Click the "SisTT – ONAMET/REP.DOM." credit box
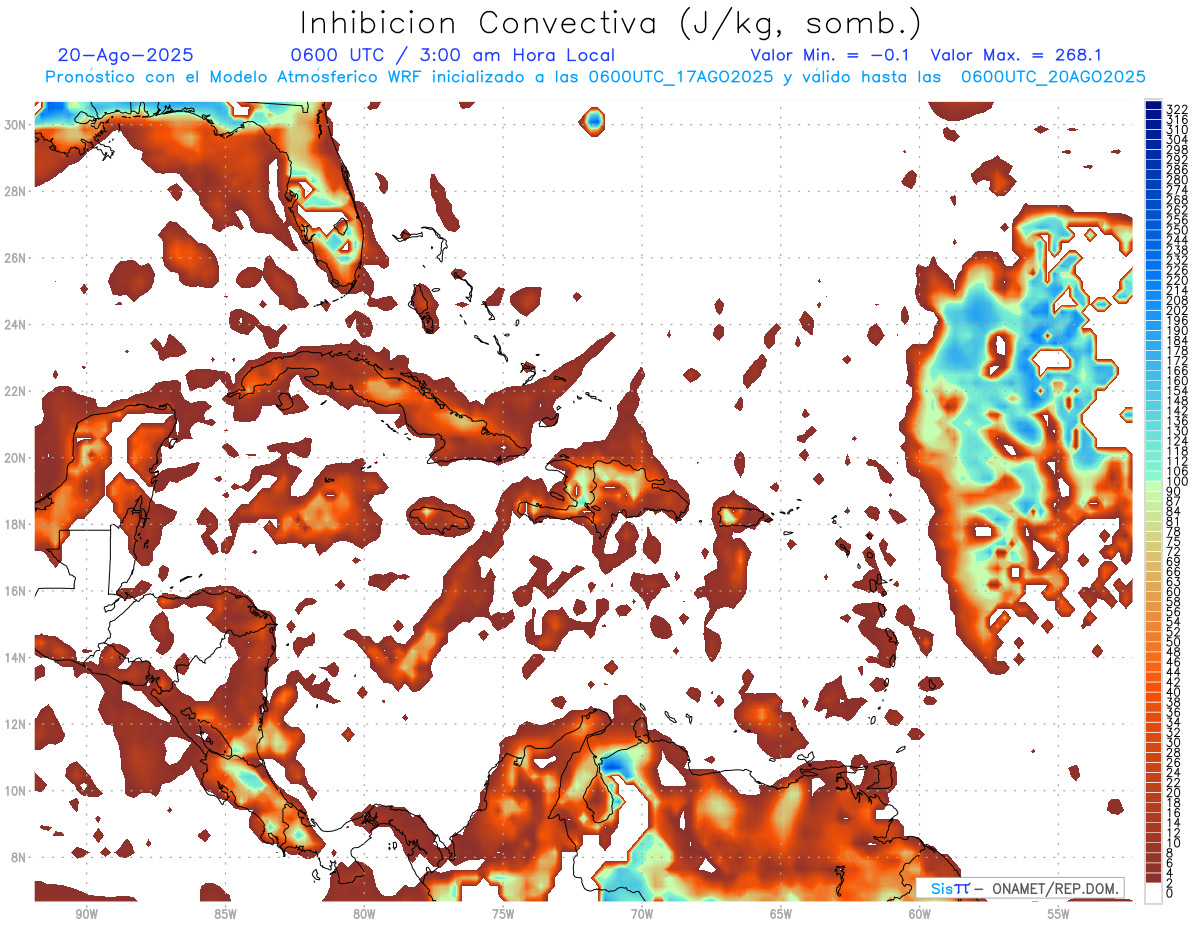The width and height of the screenshot is (1200, 927). [x=1021, y=888]
